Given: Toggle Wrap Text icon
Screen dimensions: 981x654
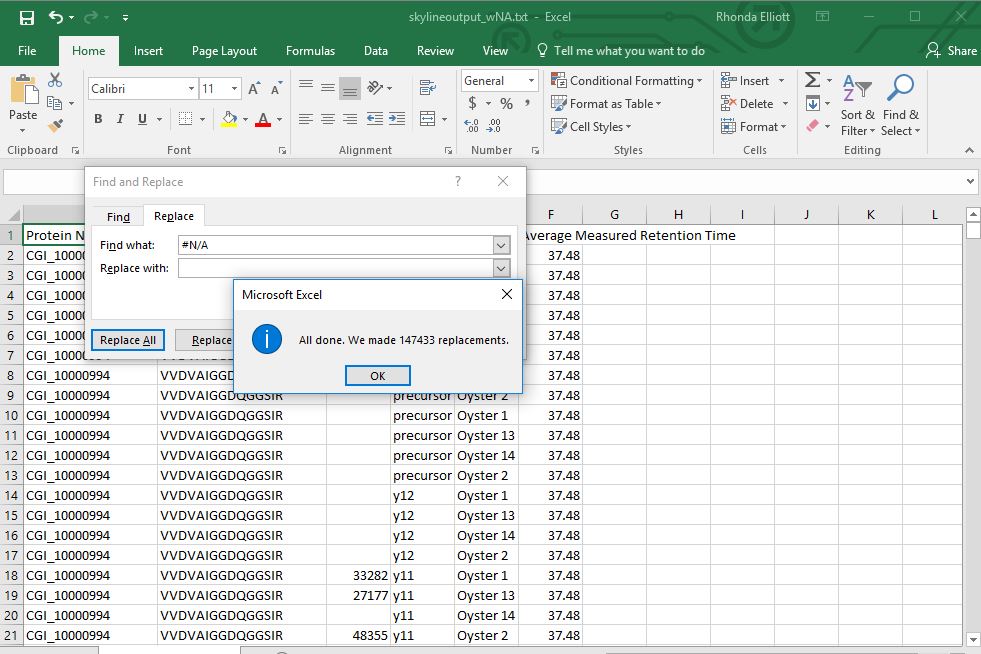Looking at the screenshot, I should [x=428, y=88].
